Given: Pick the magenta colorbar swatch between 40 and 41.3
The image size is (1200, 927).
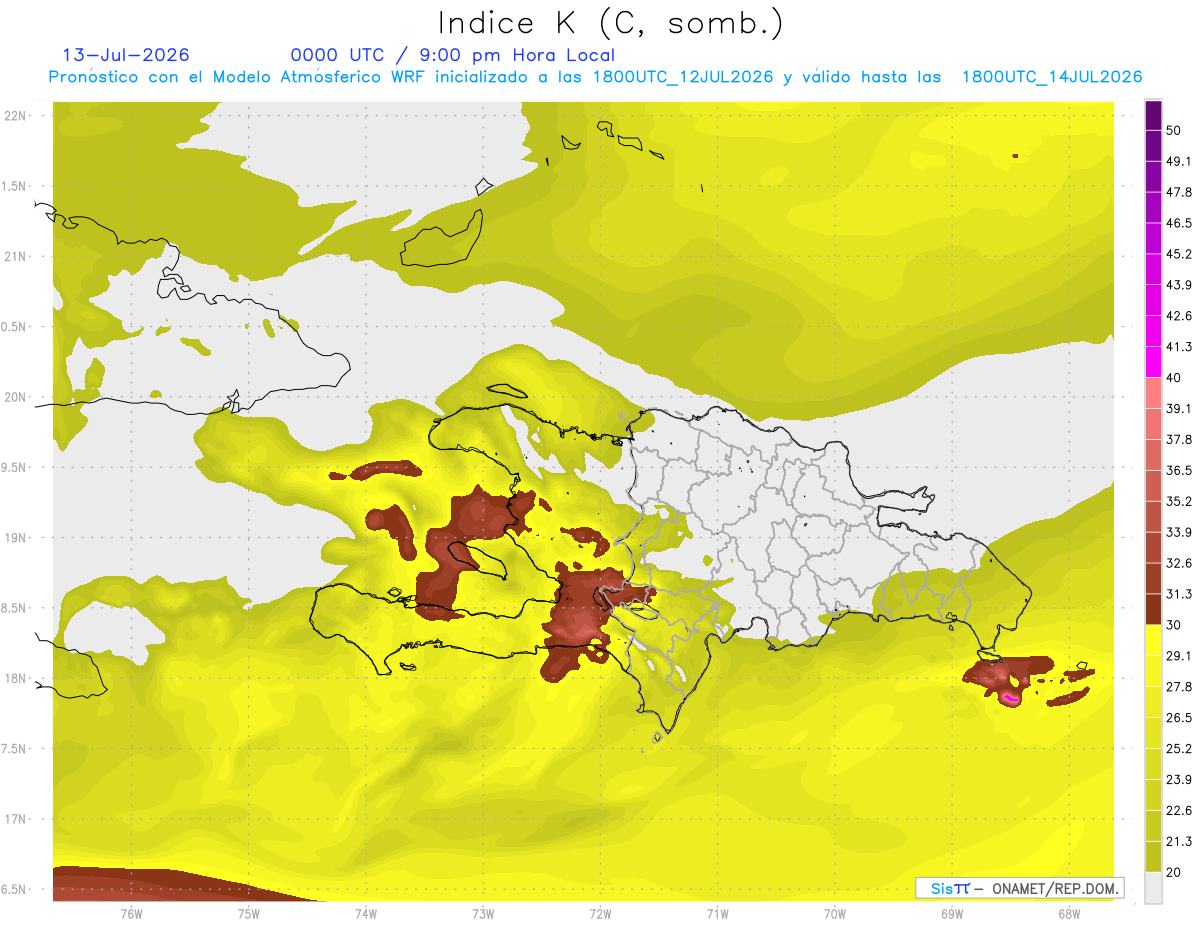Looking at the screenshot, I should pyautogui.click(x=1153, y=362).
